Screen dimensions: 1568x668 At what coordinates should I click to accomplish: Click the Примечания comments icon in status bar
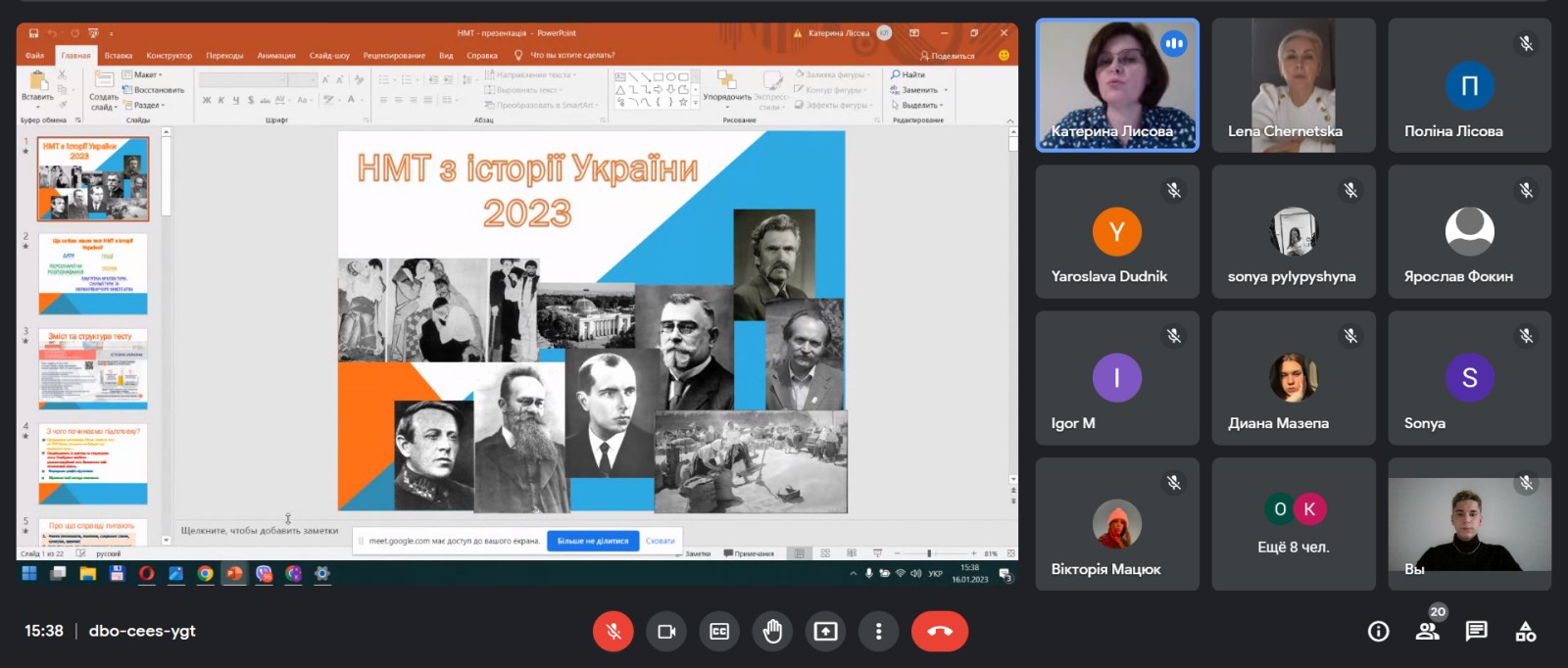point(750,553)
